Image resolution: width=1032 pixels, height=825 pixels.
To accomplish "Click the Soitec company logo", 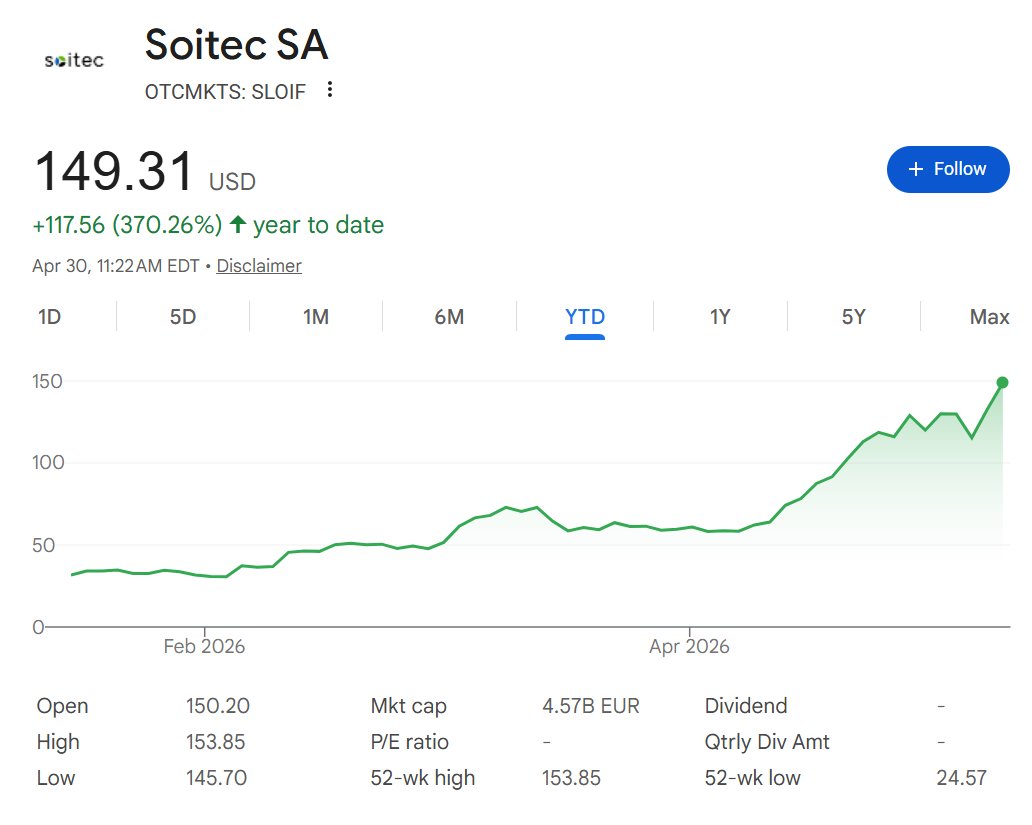I will [74, 61].
